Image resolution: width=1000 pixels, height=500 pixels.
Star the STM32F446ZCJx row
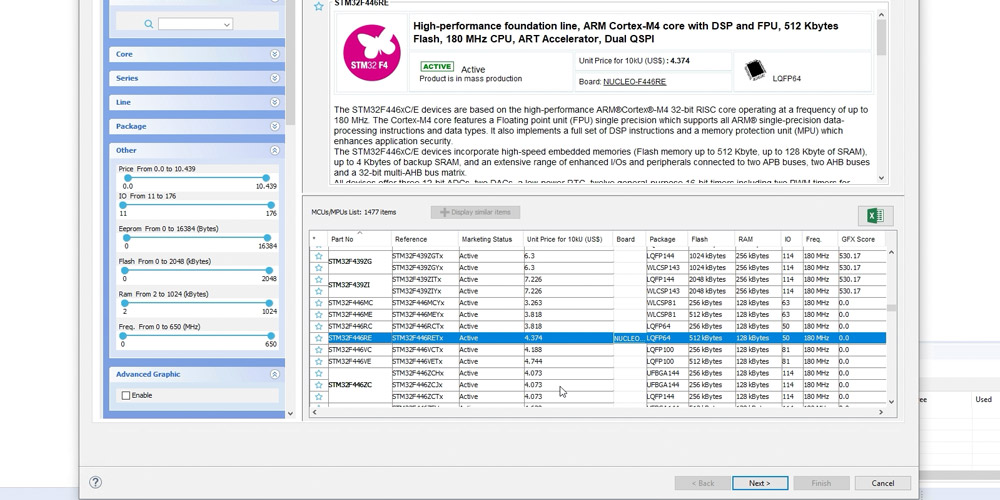point(319,385)
